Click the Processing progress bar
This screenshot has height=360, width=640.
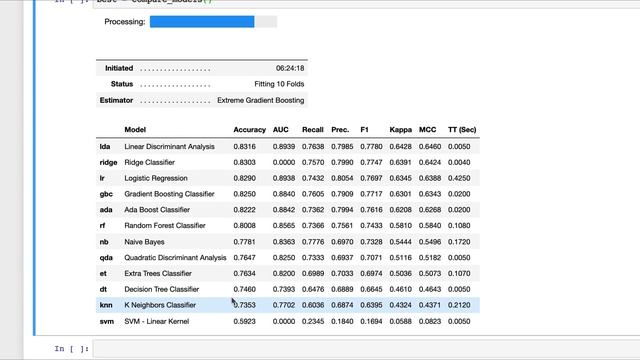click(213, 22)
